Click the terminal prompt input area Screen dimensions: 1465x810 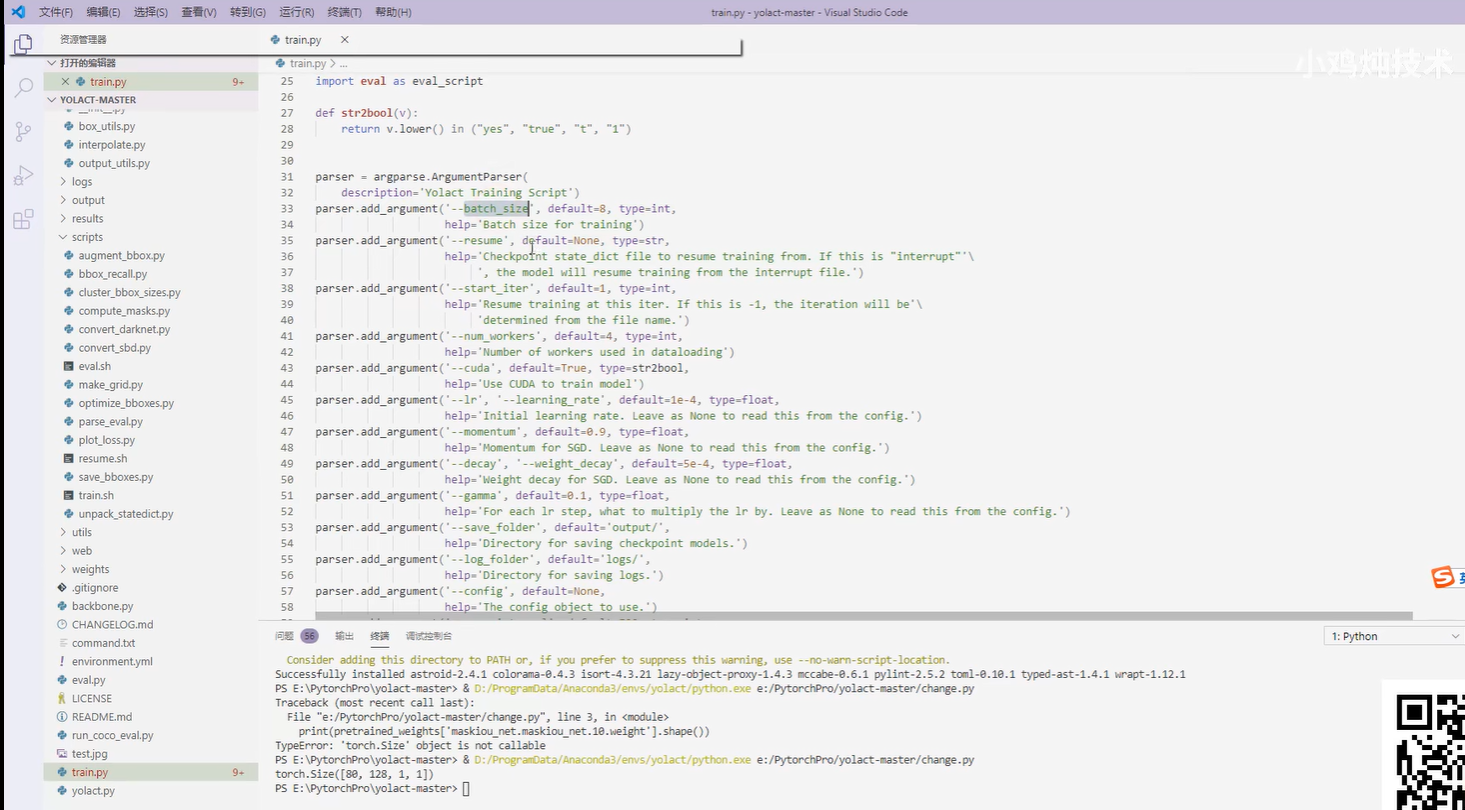click(x=466, y=789)
